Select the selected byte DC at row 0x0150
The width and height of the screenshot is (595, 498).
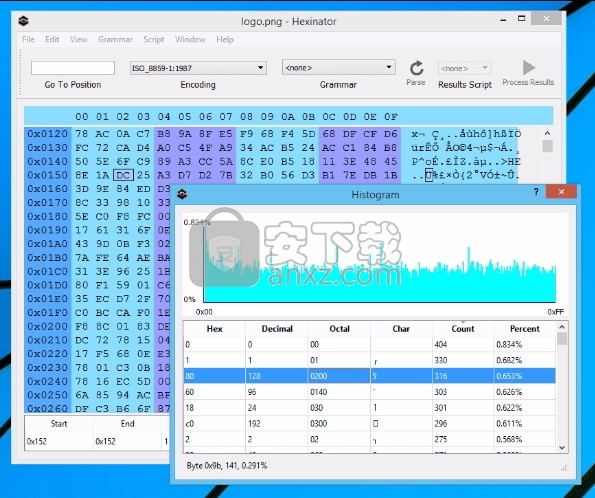(x=123, y=175)
